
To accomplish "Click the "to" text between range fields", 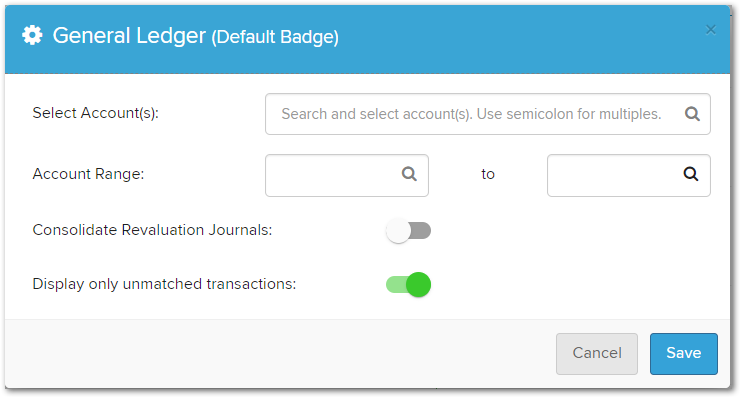I will coord(488,174).
